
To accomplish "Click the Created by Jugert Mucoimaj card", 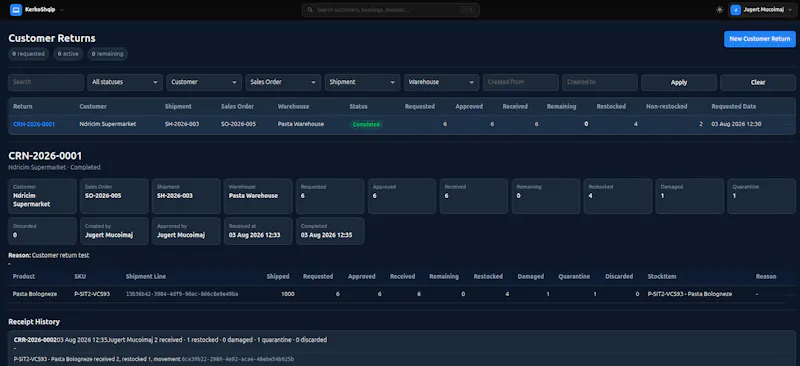I will [x=114, y=231].
